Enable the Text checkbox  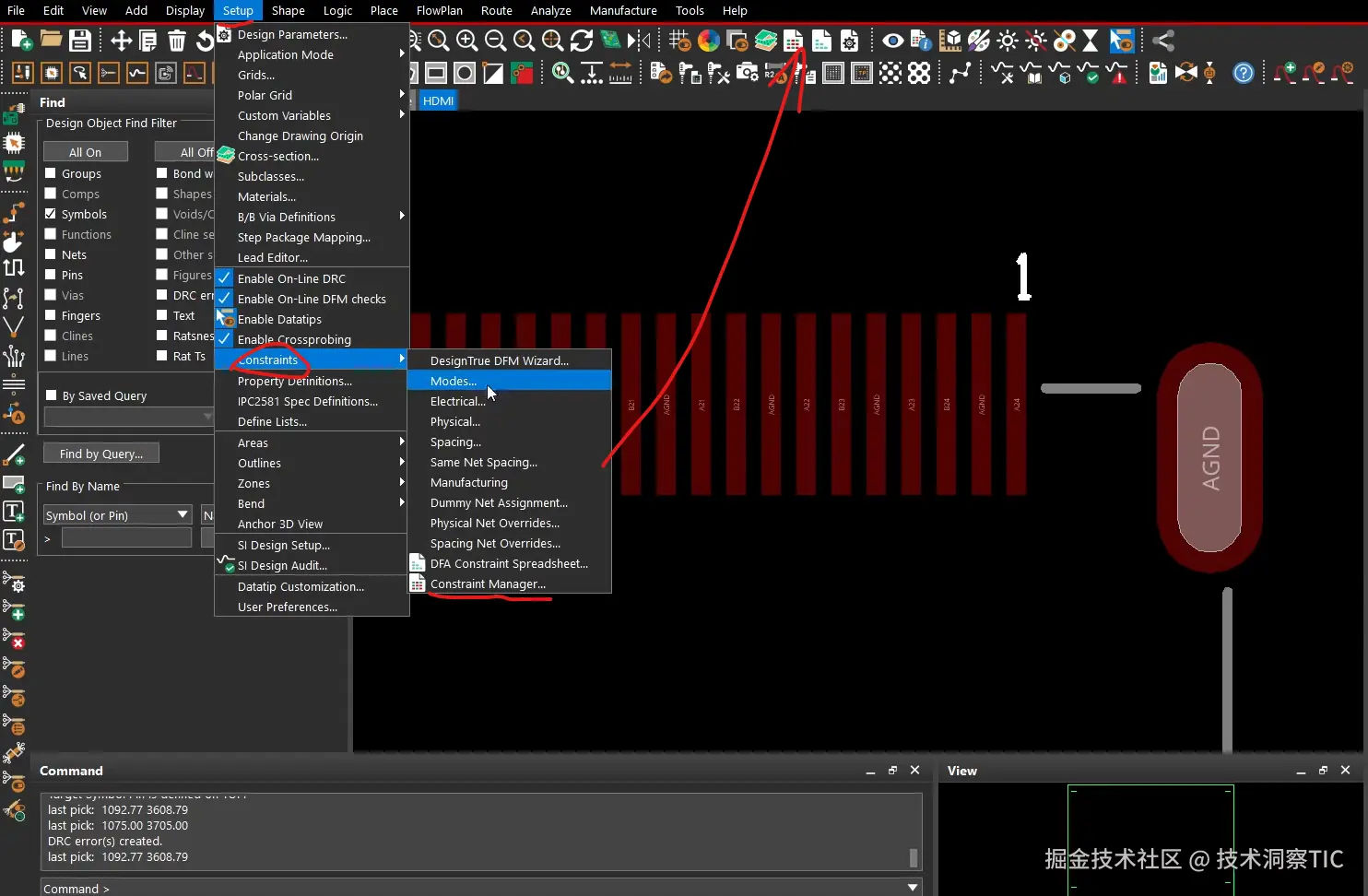click(162, 315)
